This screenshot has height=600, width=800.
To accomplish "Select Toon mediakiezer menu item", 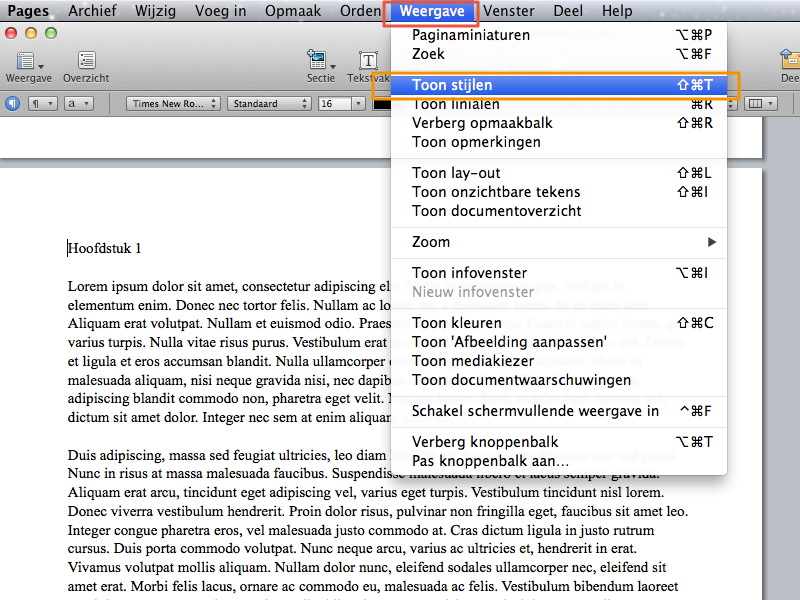I will pos(559,361).
